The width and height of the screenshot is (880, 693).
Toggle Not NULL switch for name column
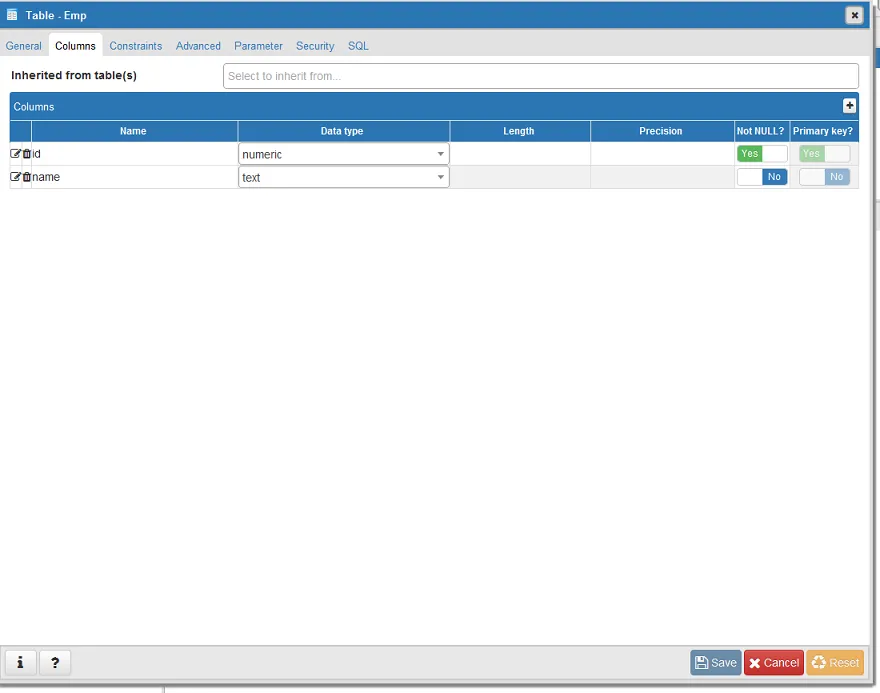coord(762,177)
